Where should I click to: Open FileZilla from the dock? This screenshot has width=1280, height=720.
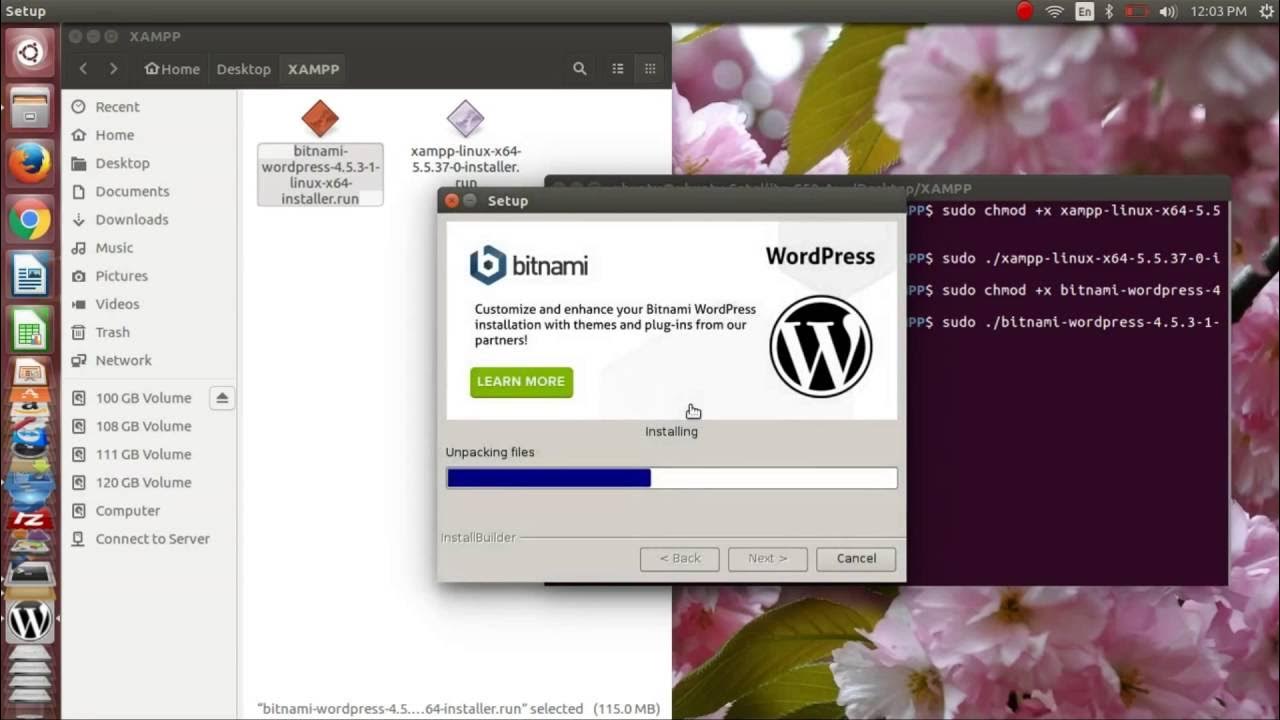coord(29,520)
